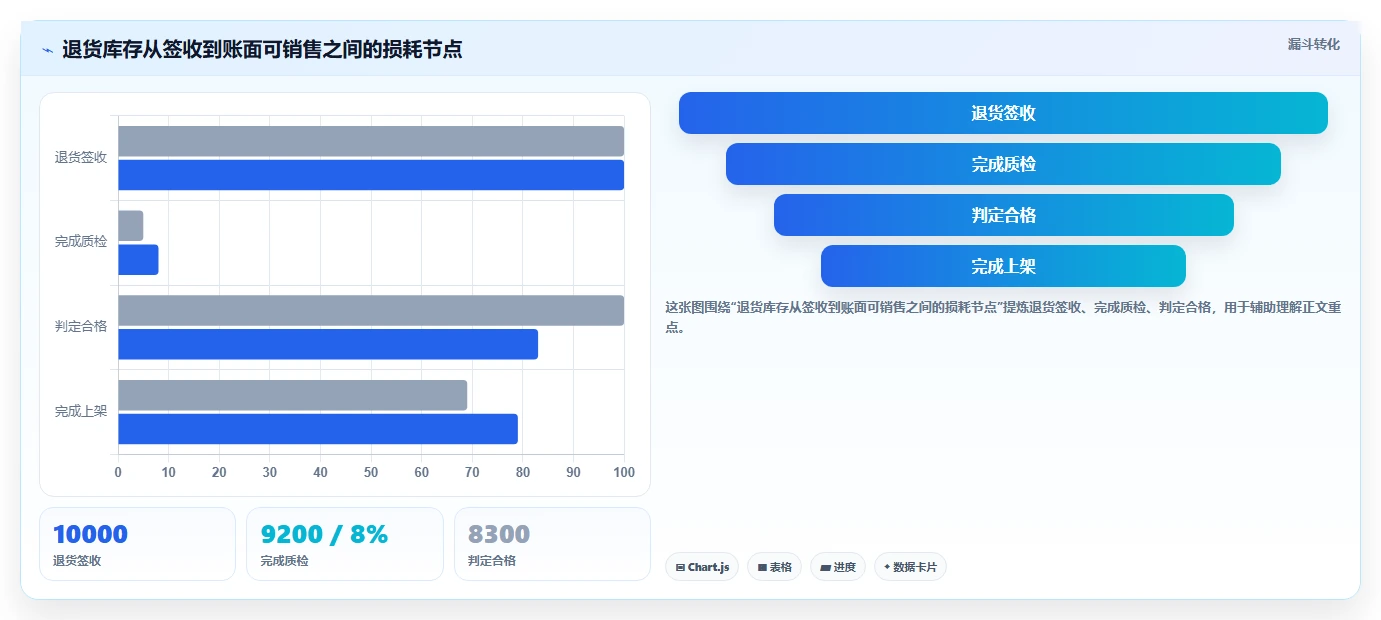Click the 数据卡片 tag pill
Viewport: 1381px width, 620px height.
(x=910, y=567)
